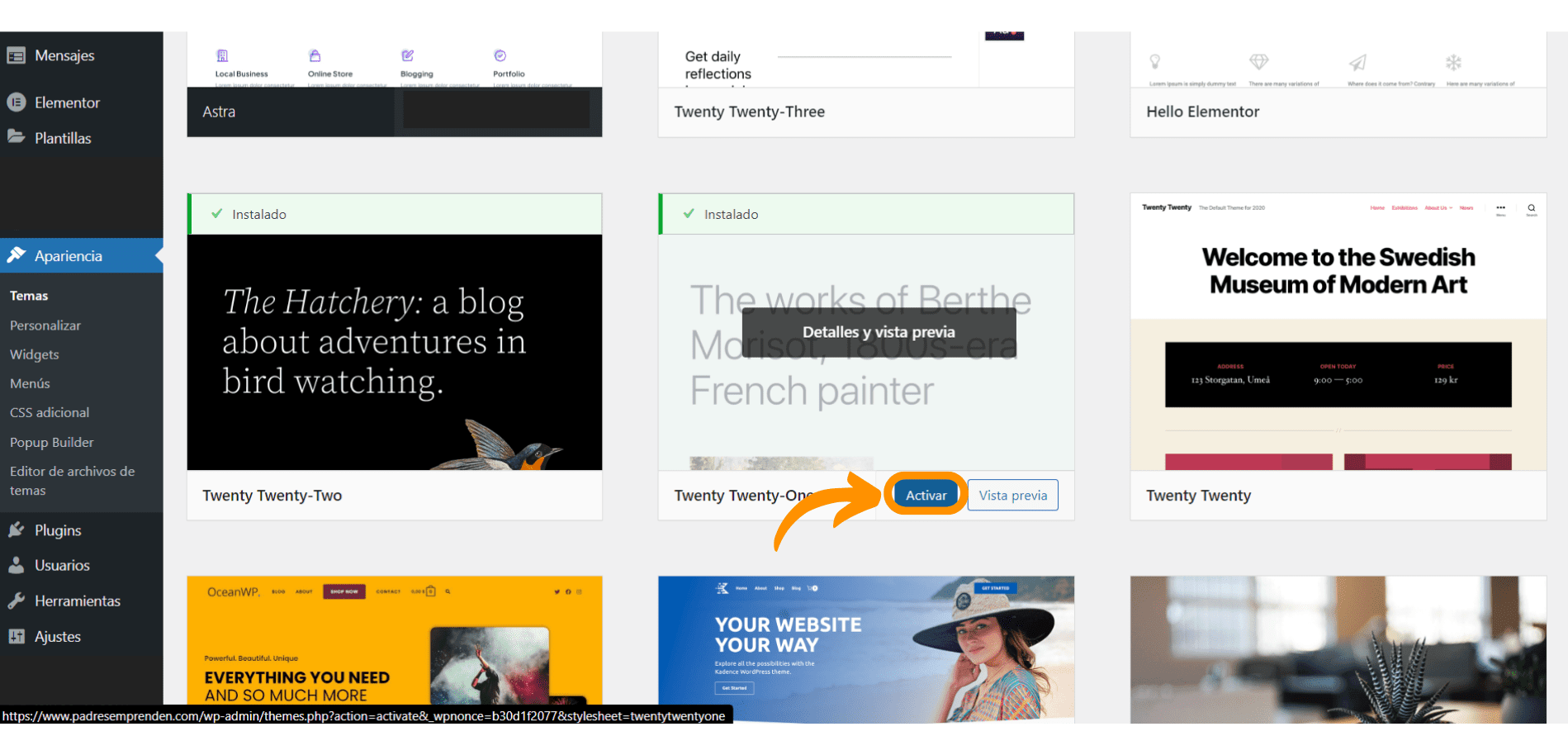Image resolution: width=1568 pixels, height=755 pixels.
Task: Select the Twenty Twenty-Two theme thumbnail
Action: 395,353
